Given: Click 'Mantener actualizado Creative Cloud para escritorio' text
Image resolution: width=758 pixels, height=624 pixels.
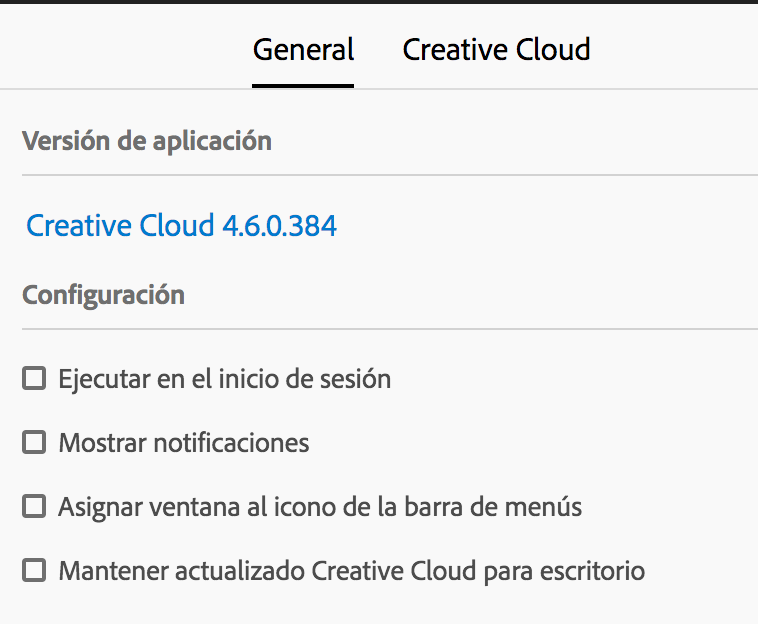Looking at the screenshot, I should 352,571.
